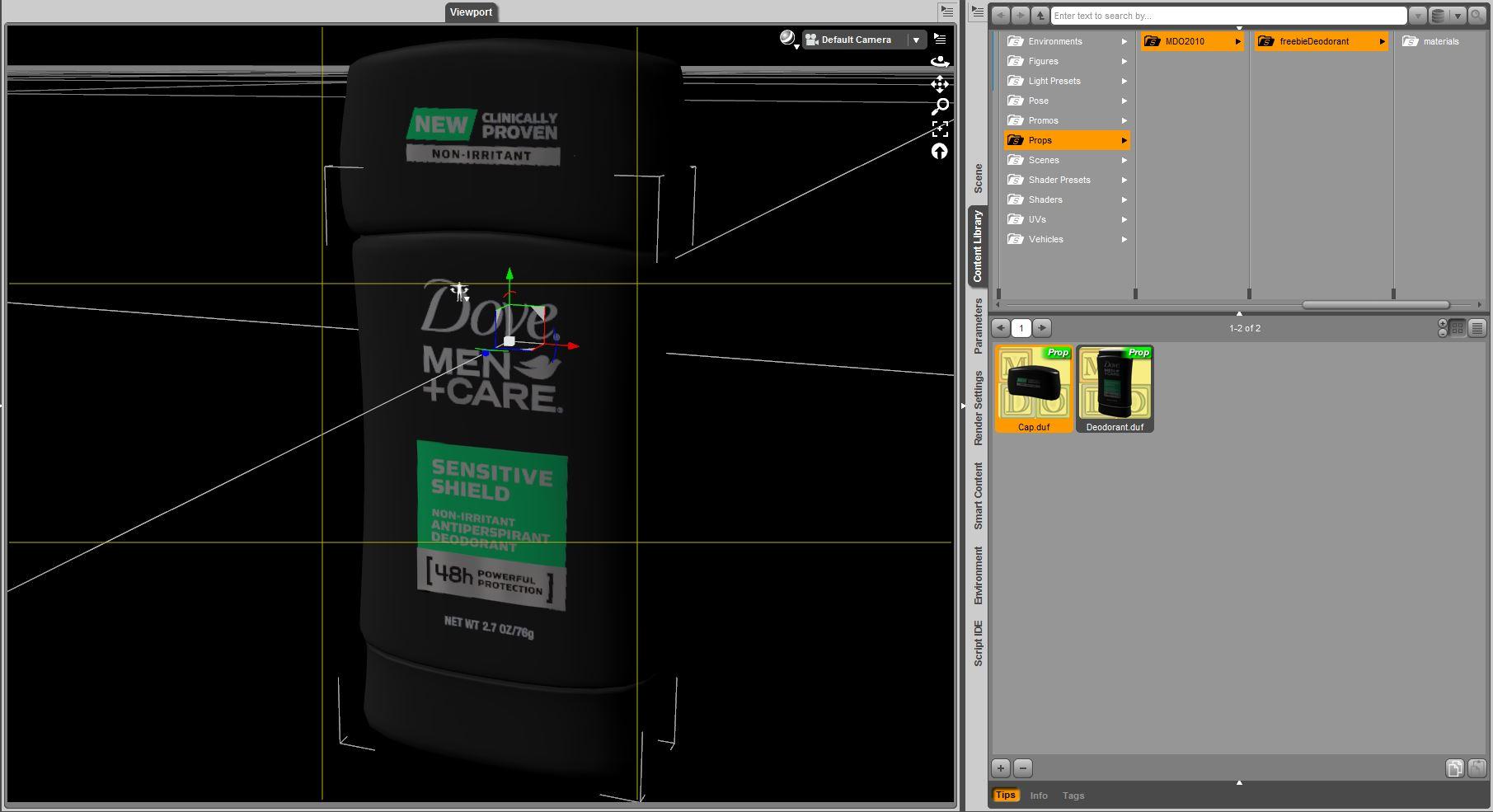Expand the Figures folder arrow
The image size is (1493, 812).
click(x=1124, y=61)
